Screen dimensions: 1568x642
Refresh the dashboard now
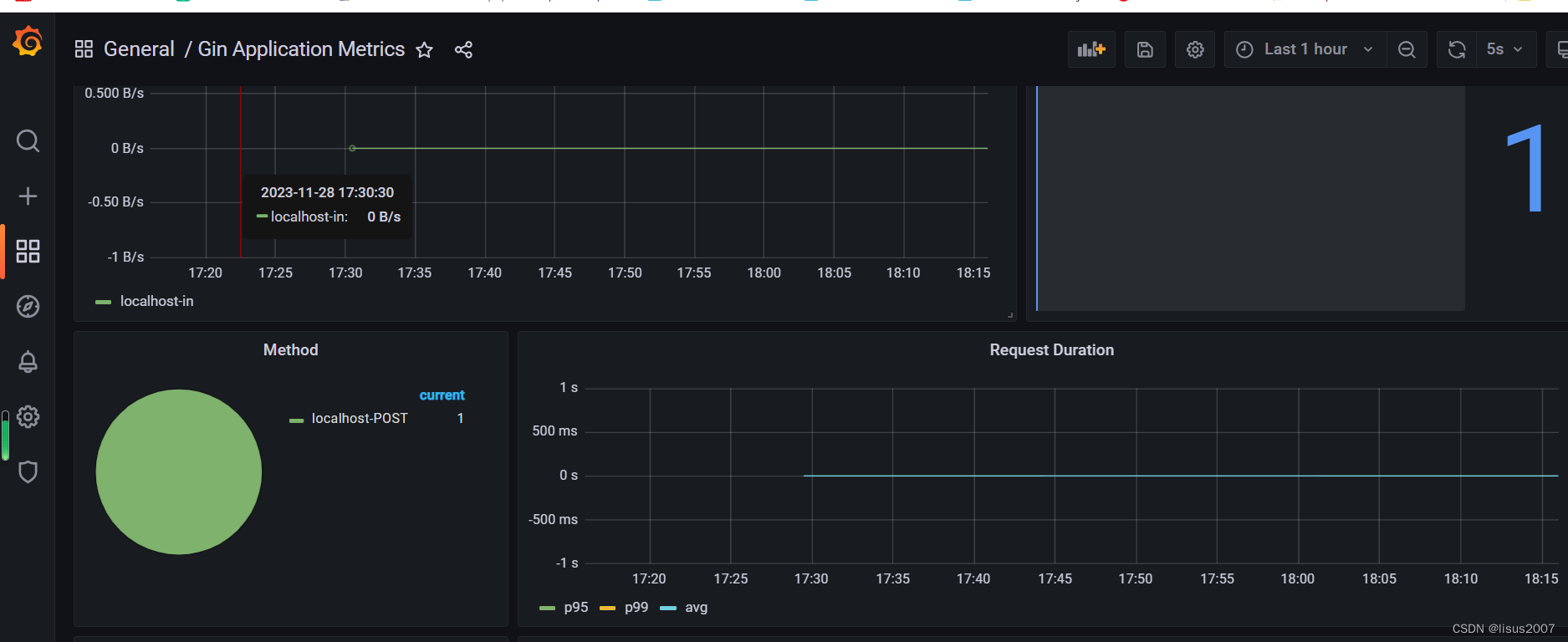pyautogui.click(x=1457, y=49)
